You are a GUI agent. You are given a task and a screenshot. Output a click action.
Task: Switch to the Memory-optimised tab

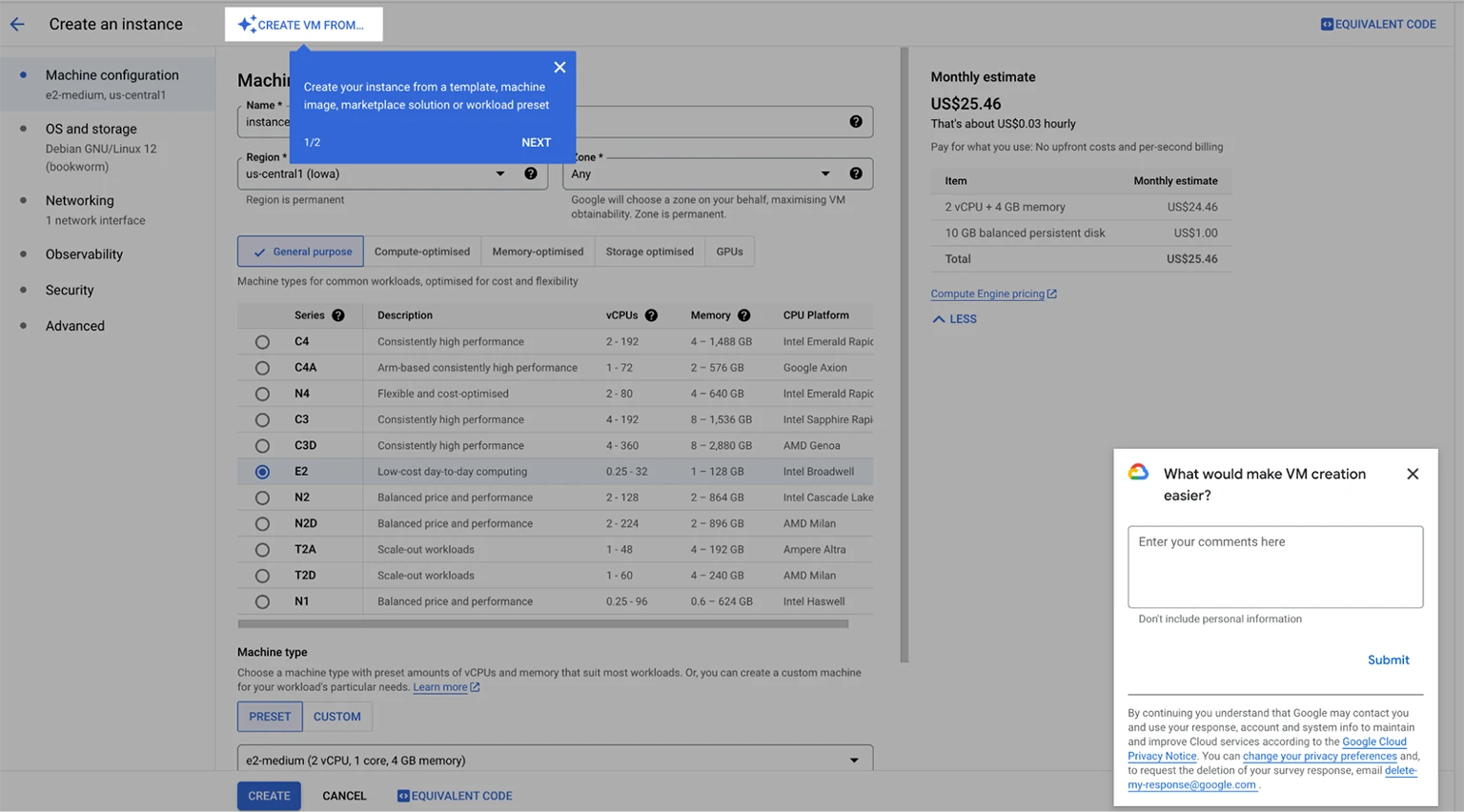pyautogui.click(x=538, y=252)
